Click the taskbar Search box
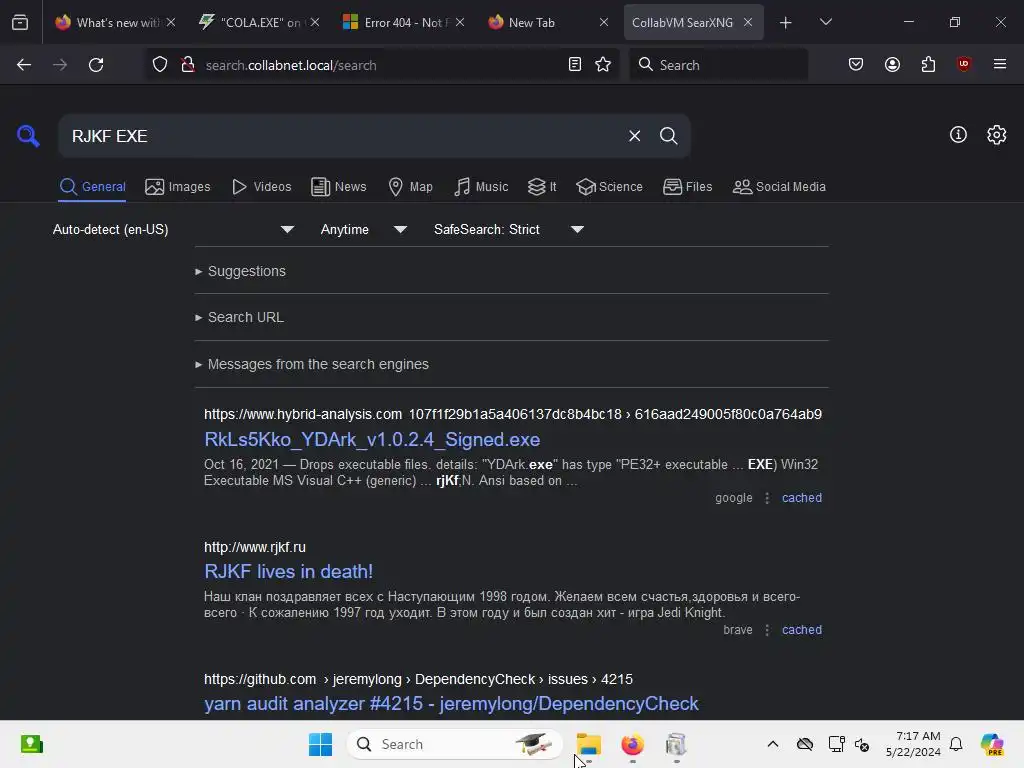The width and height of the screenshot is (1024, 768). tap(455, 744)
